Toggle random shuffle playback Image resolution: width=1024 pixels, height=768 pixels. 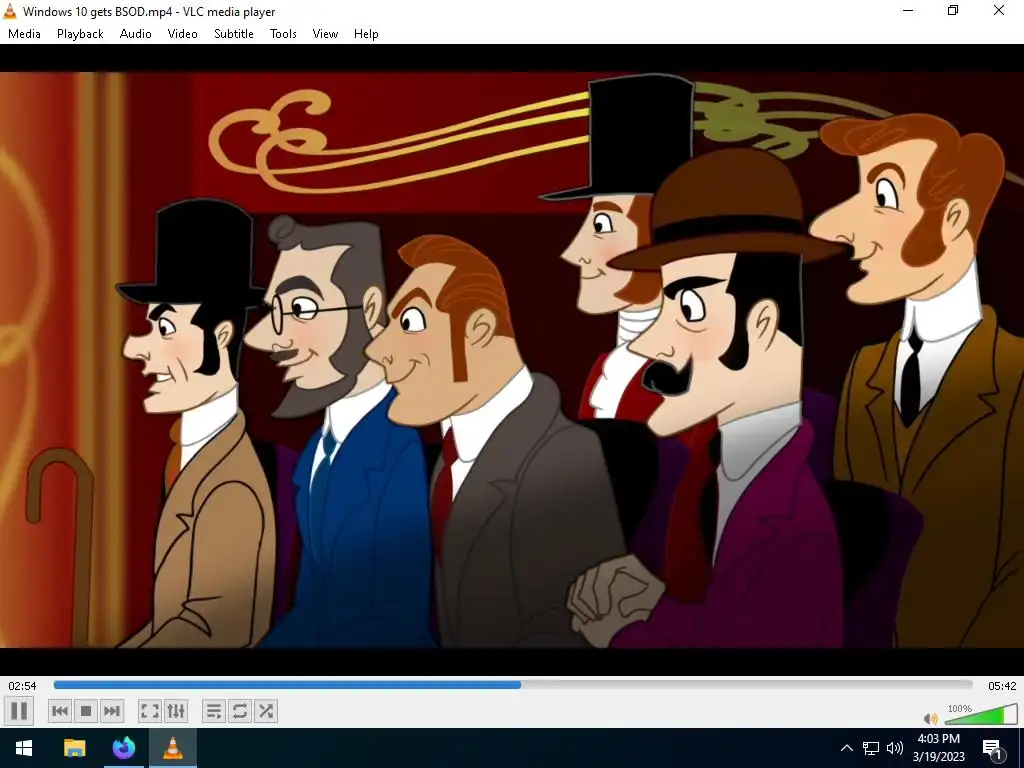pos(266,711)
